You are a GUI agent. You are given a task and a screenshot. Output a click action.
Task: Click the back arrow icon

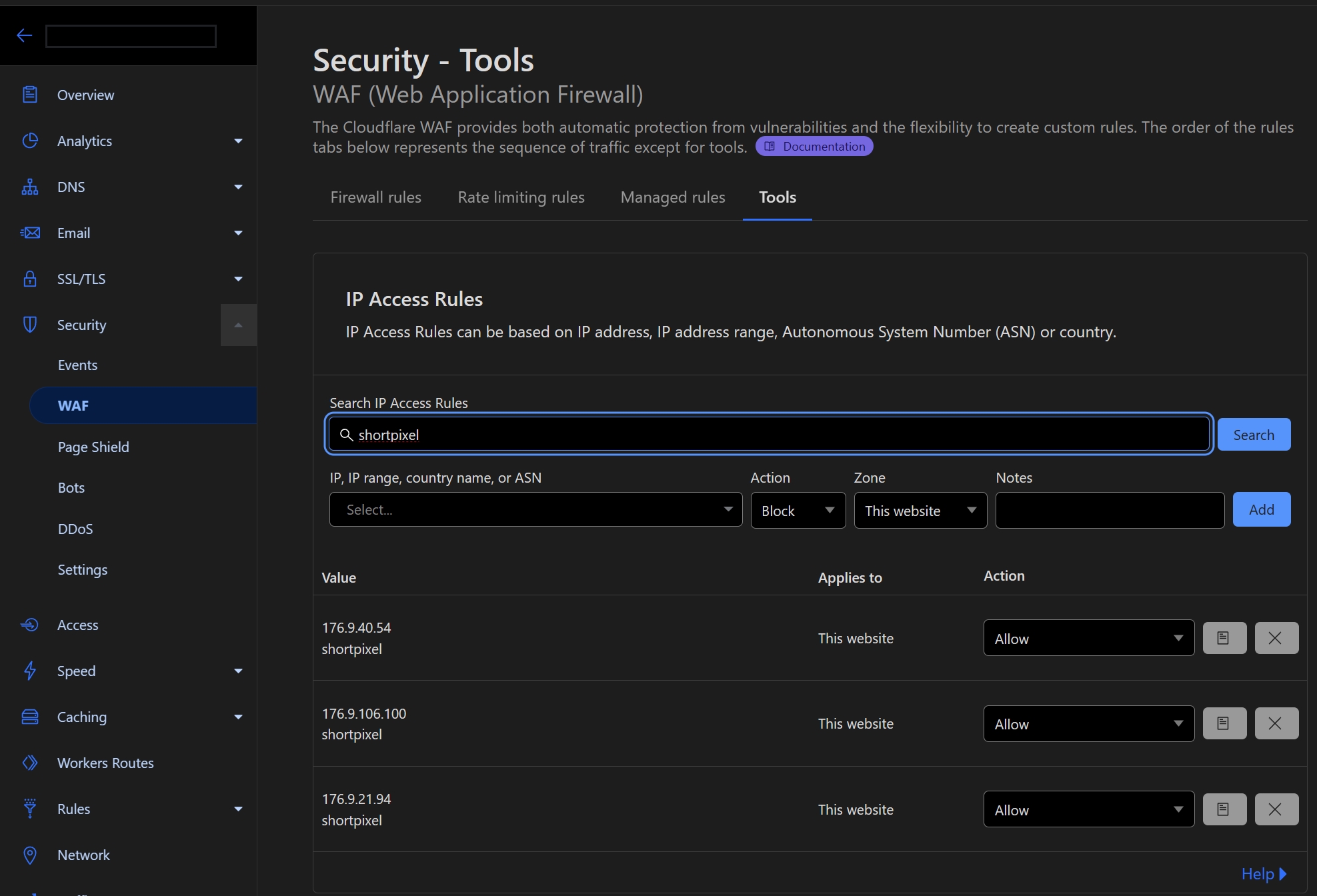click(x=25, y=35)
